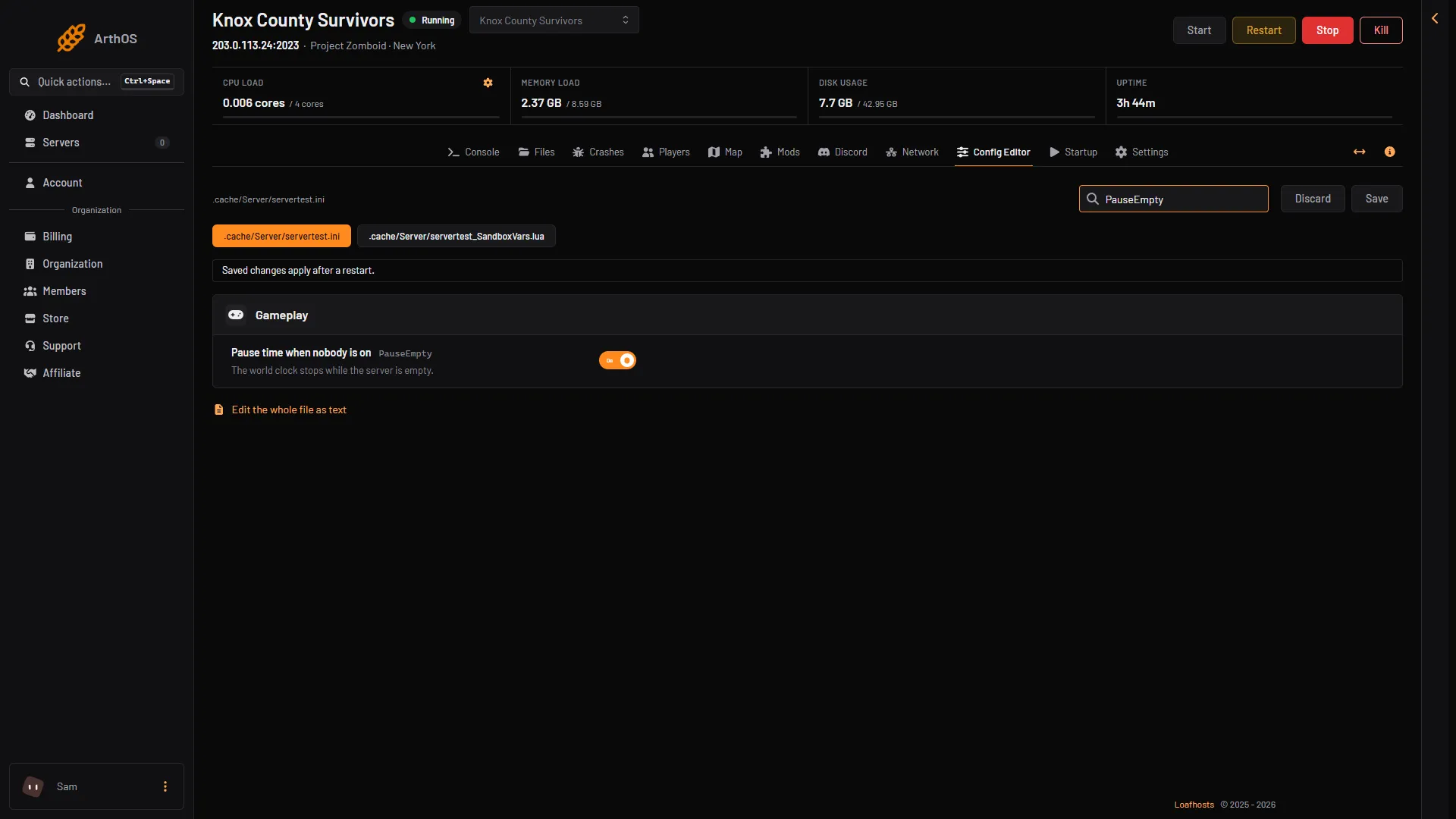This screenshot has width=1456, height=819.
Task: Click the Restart server button
Action: pyautogui.click(x=1263, y=30)
